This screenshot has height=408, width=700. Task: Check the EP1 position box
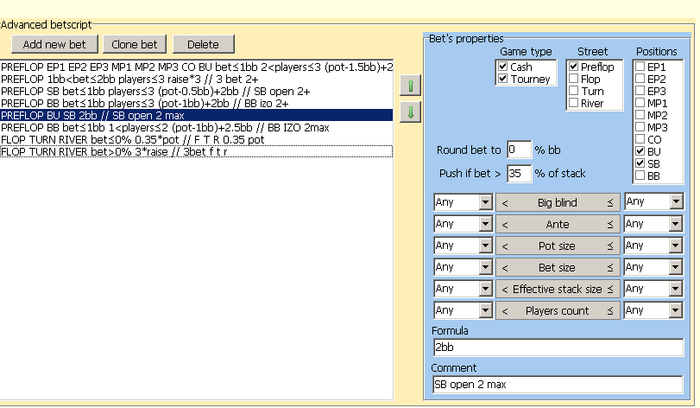pyautogui.click(x=640, y=67)
